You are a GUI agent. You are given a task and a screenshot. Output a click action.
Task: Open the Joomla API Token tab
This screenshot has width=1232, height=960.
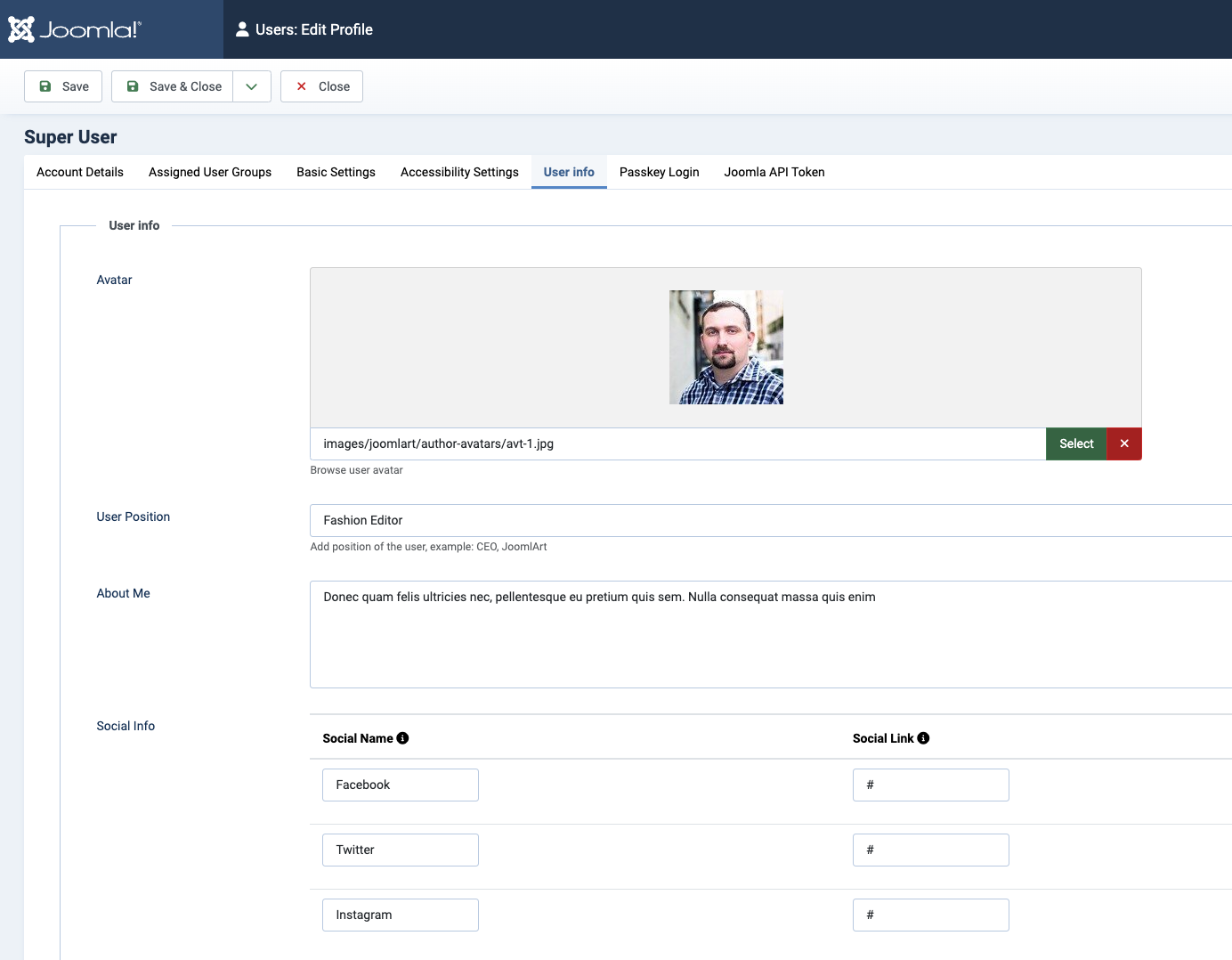click(x=774, y=172)
